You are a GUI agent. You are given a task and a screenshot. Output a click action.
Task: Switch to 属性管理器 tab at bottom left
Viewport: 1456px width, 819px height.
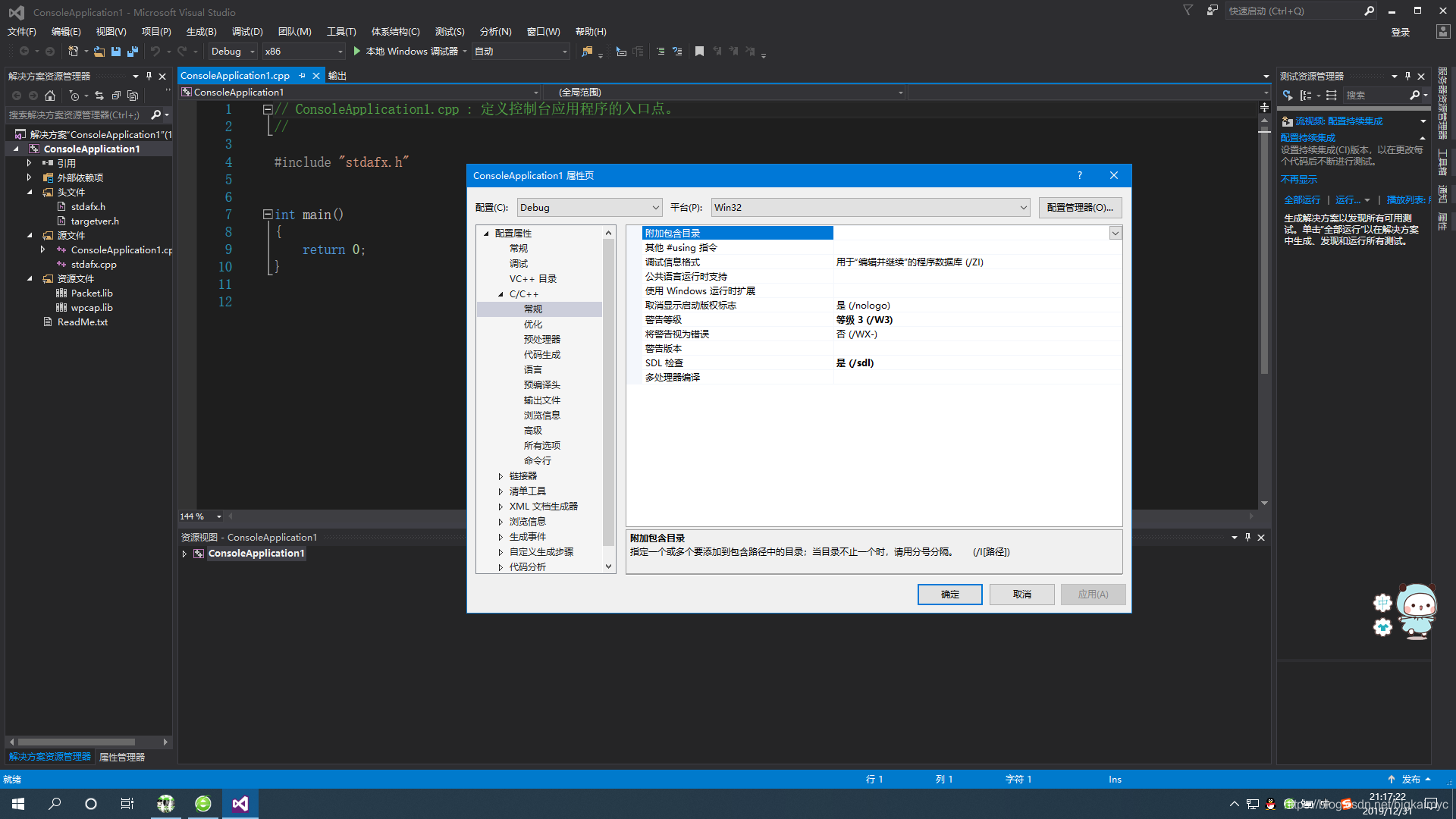122,757
